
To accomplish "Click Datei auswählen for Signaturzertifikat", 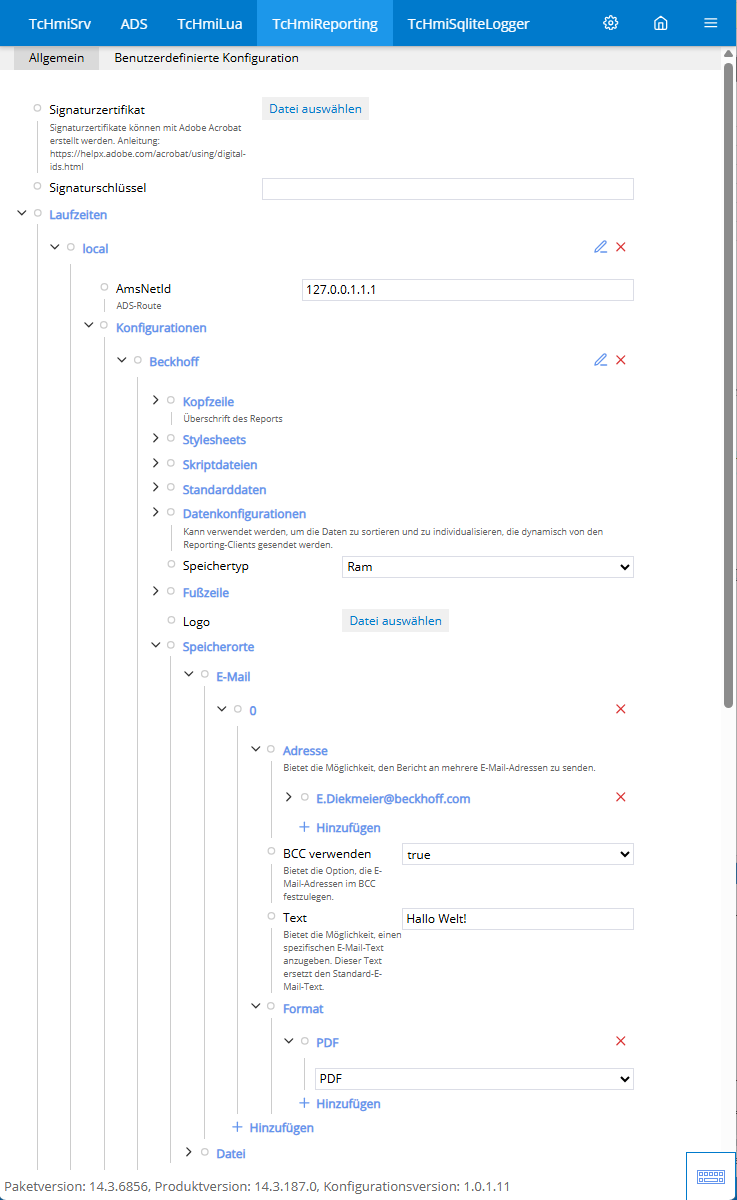I will [x=315, y=109].
